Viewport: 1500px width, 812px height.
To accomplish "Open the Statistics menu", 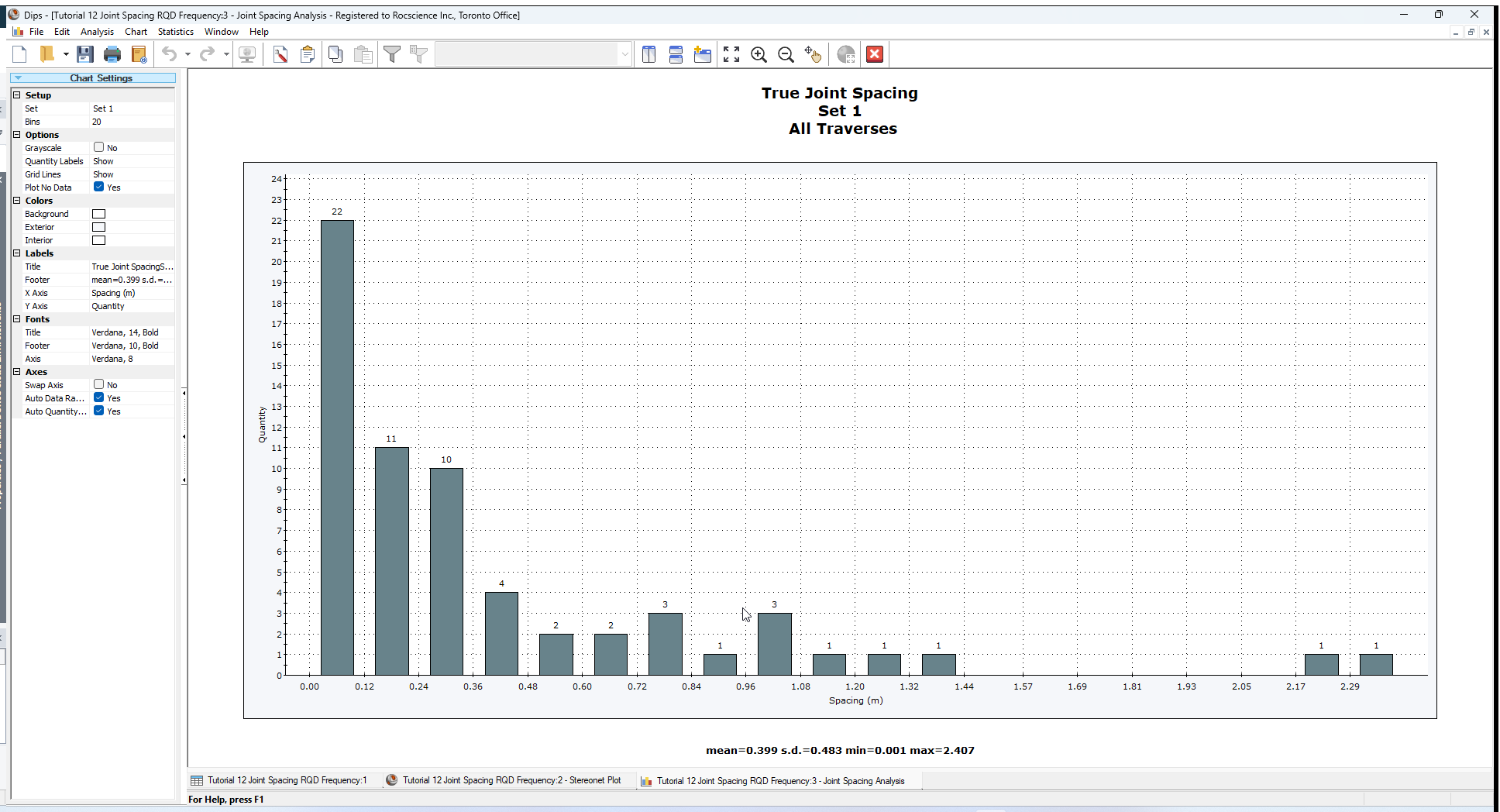I will pyautogui.click(x=175, y=32).
